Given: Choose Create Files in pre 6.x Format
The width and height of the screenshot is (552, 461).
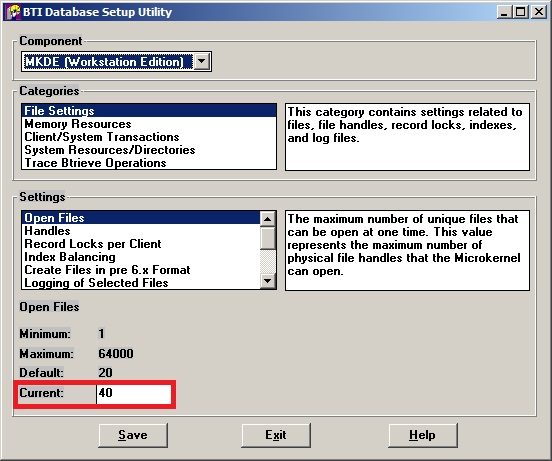Looking at the screenshot, I should [141, 270].
